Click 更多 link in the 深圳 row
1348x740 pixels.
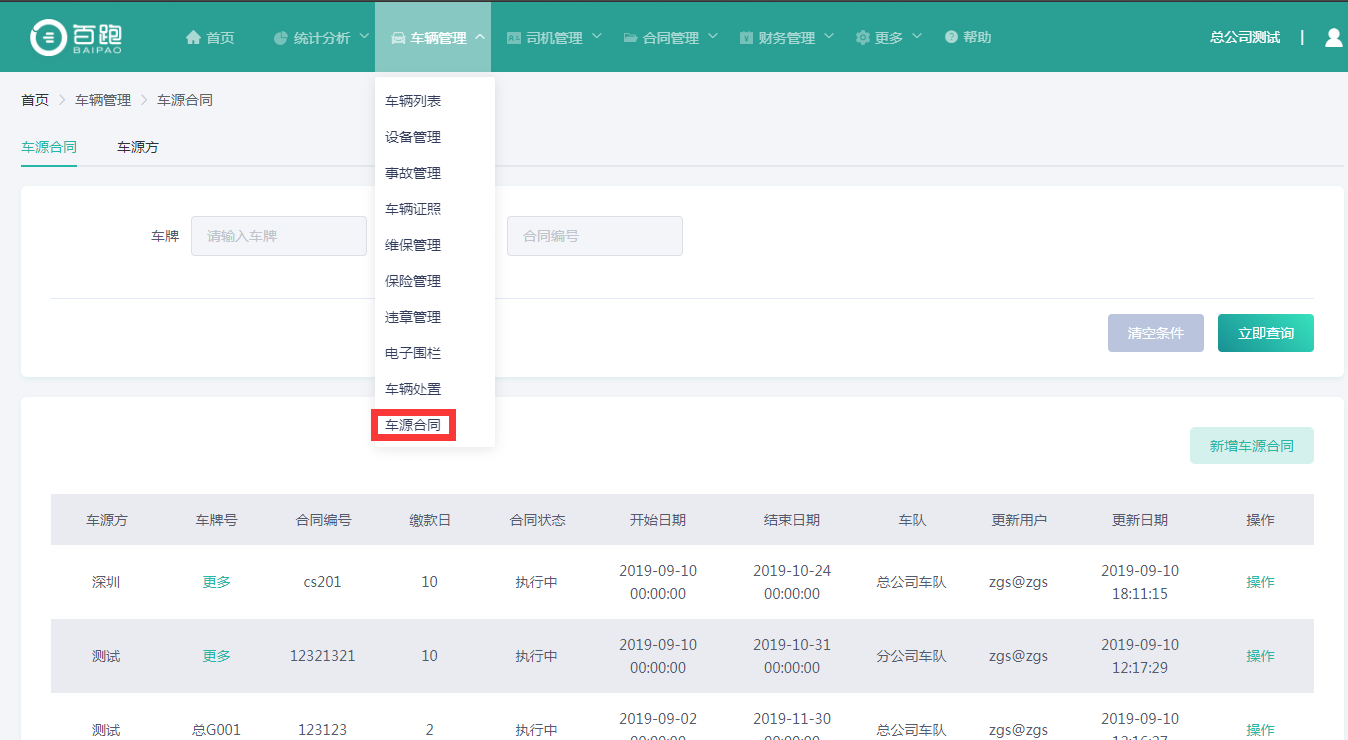[x=216, y=582]
